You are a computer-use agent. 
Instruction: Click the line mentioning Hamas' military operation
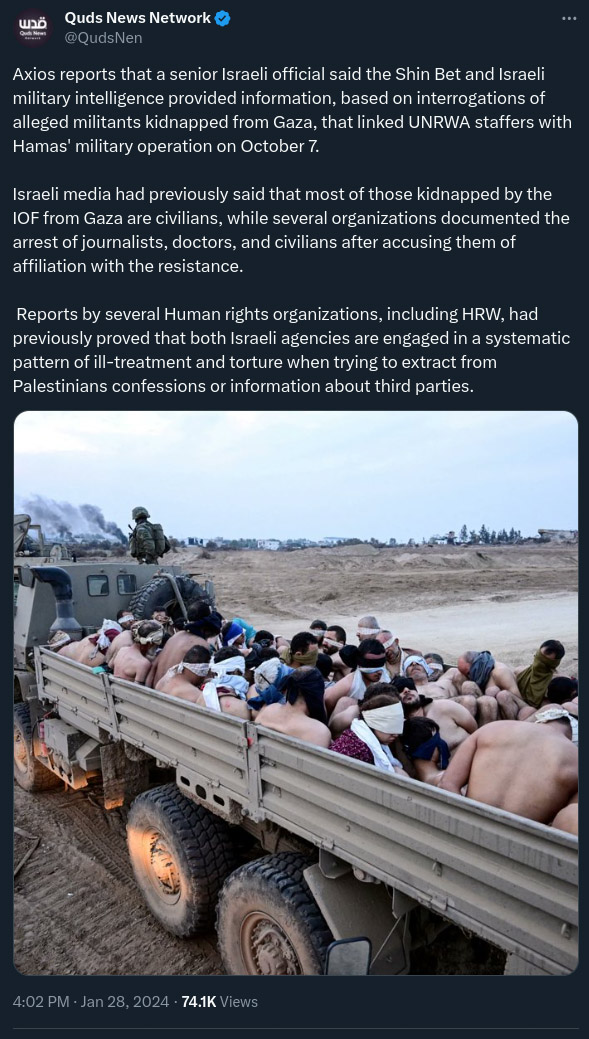click(x=166, y=146)
